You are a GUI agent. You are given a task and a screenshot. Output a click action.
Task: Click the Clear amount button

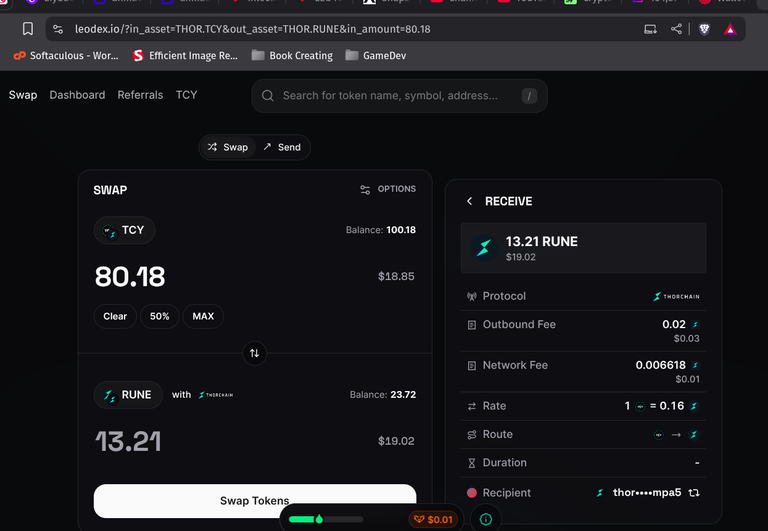point(115,316)
